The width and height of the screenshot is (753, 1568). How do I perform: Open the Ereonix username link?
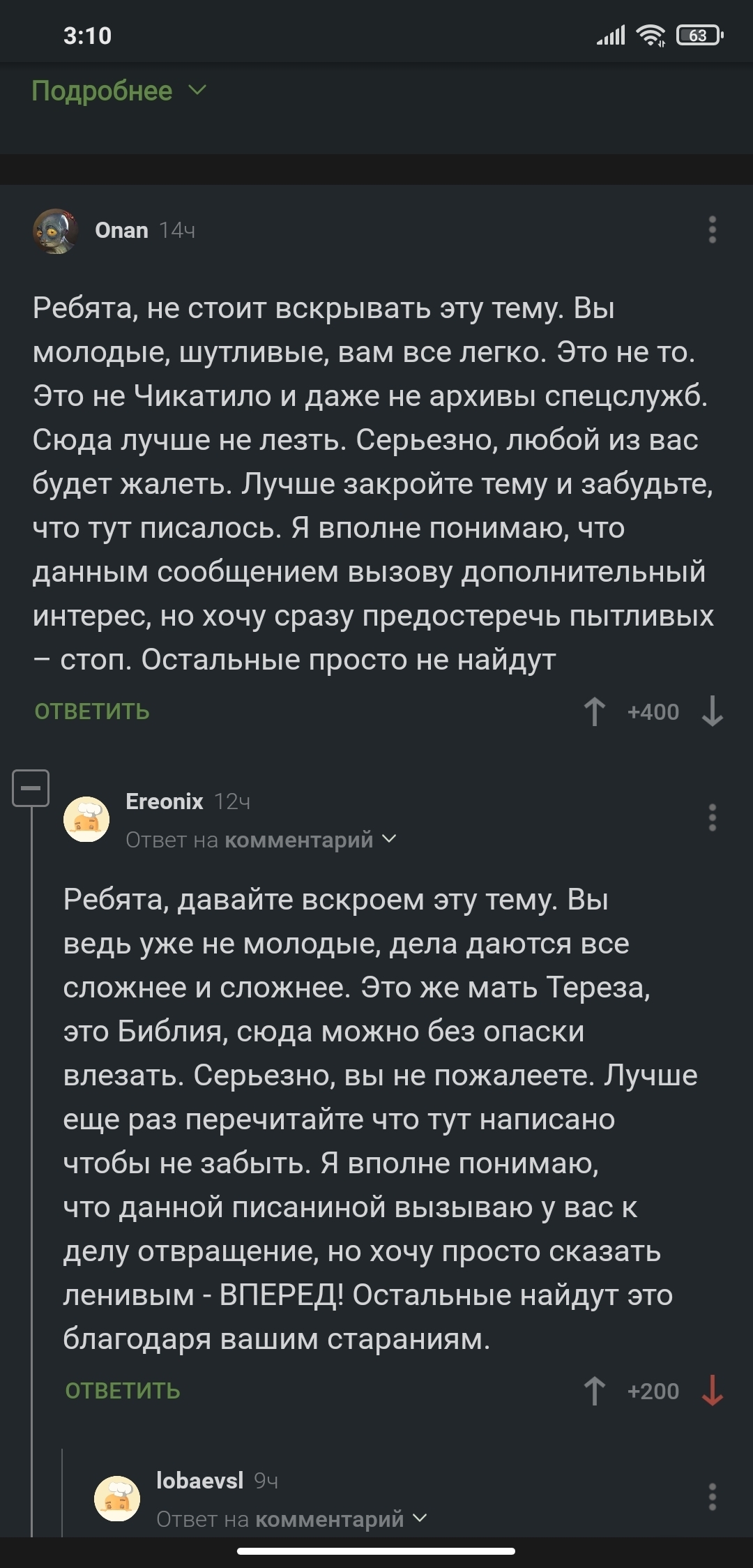click(x=165, y=801)
